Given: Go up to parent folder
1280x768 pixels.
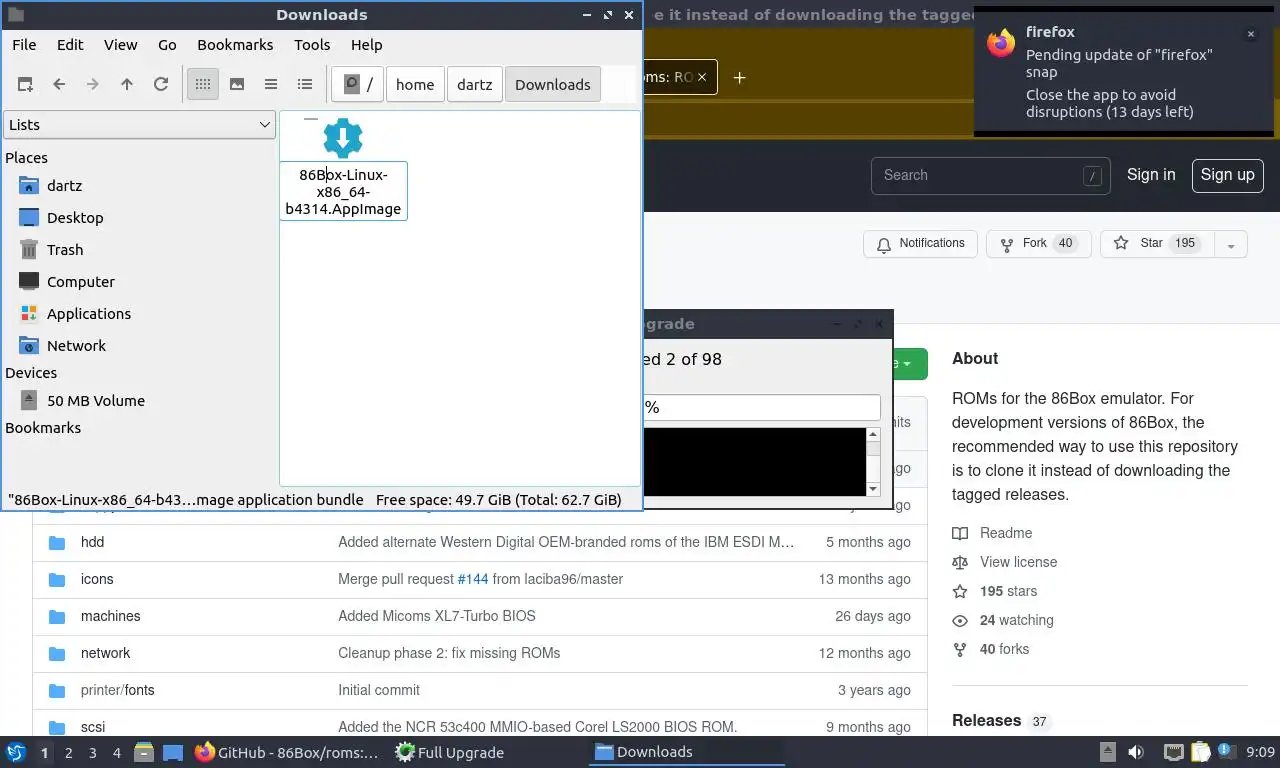Looking at the screenshot, I should pyautogui.click(x=127, y=84).
